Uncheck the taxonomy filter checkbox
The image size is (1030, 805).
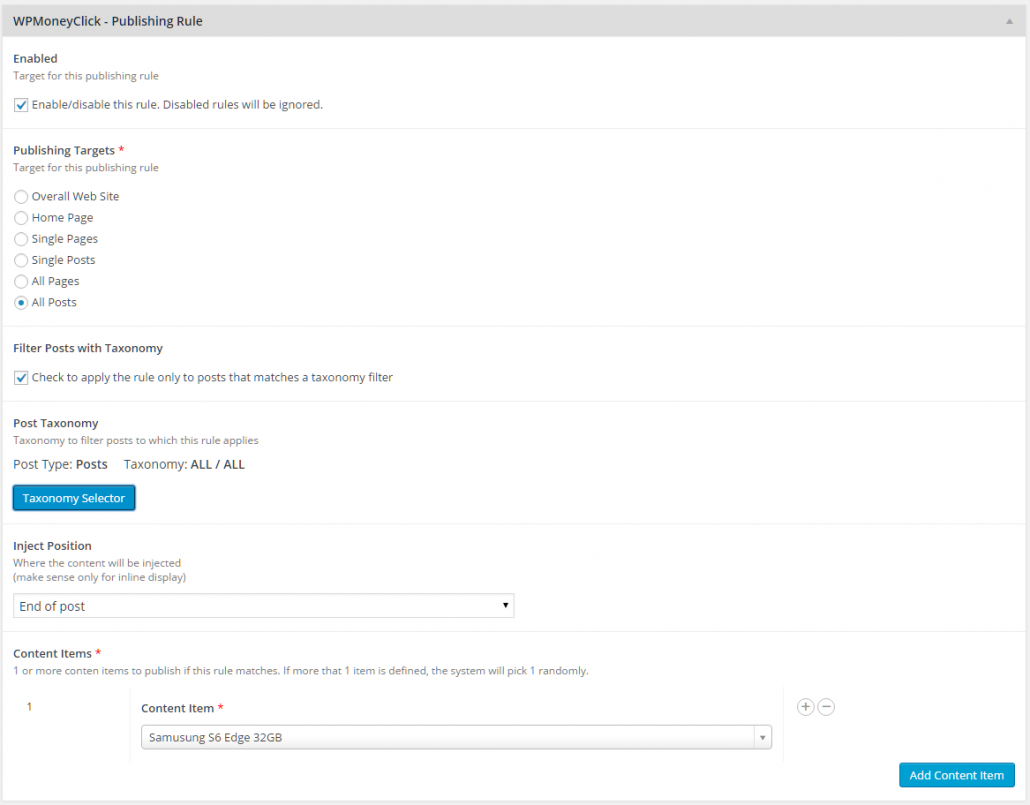(x=21, y=378)
